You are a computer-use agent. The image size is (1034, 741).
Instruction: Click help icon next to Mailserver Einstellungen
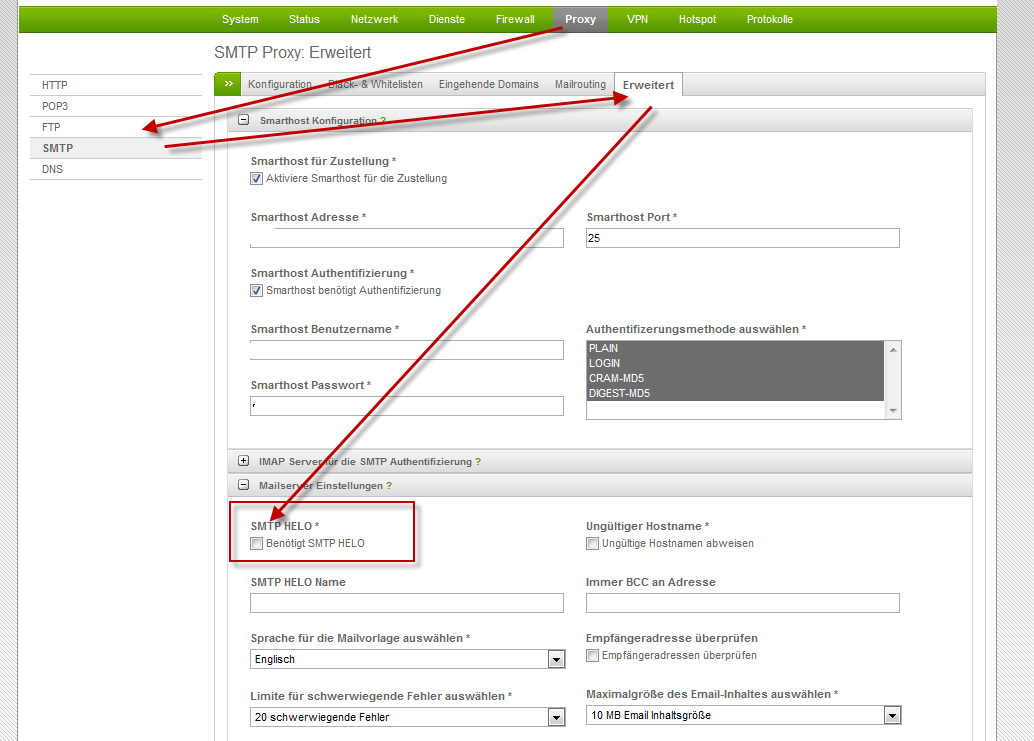(x=389, y=486)
